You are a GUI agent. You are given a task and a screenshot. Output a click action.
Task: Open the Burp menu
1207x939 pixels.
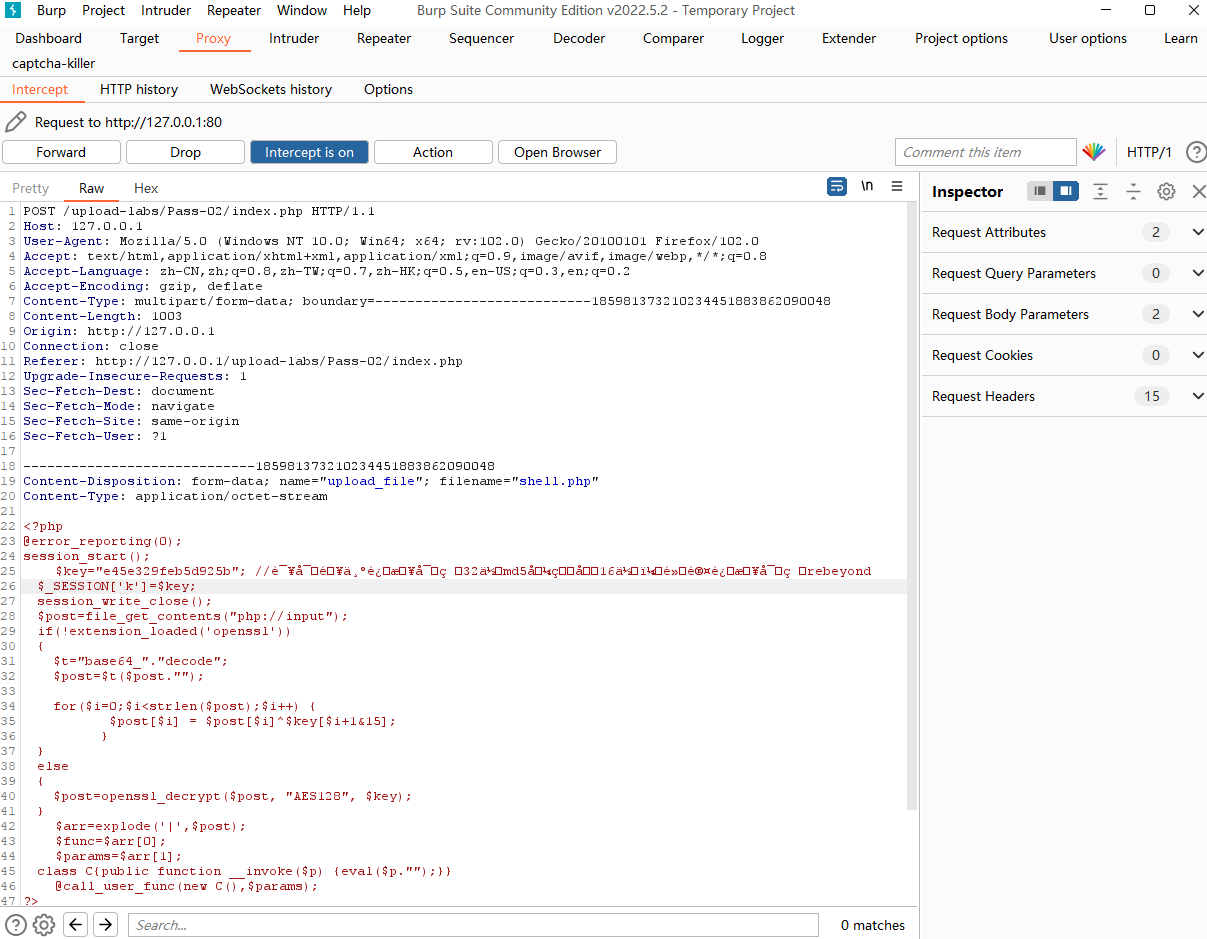(x=52, y=10)
